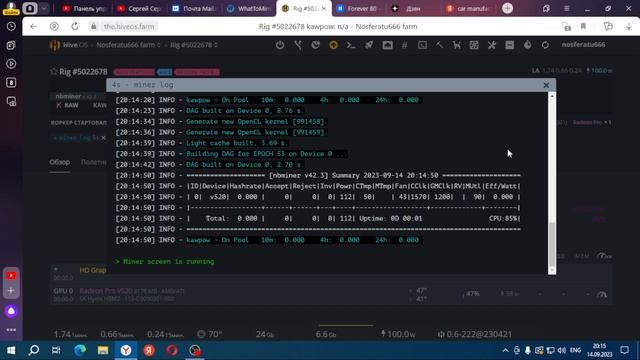Switch to the car manufa browser tab
Image resolution: width=640 pixels, height=360 pixels.
[x=468, y=8]
